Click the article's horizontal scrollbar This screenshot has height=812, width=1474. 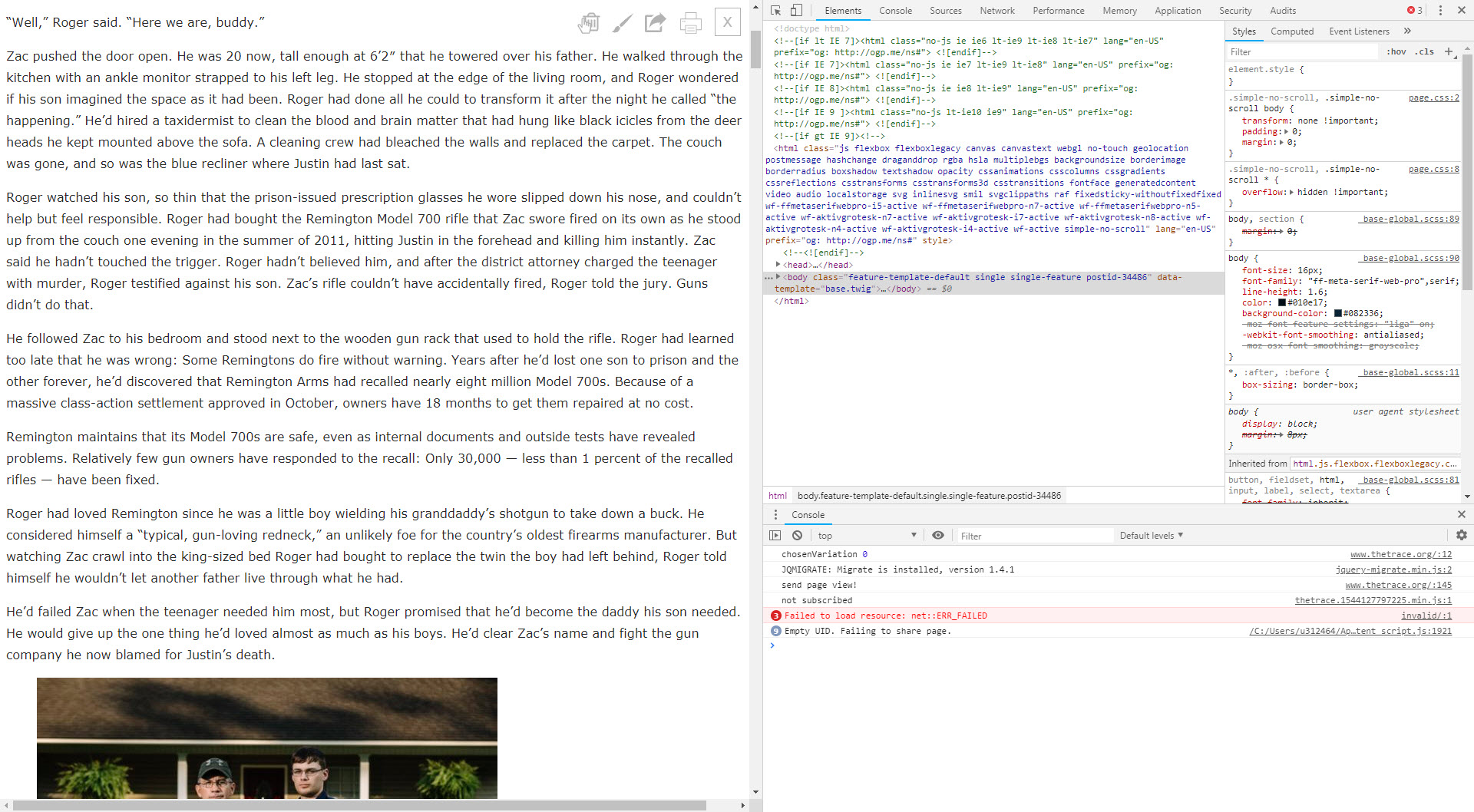point(359,806)
